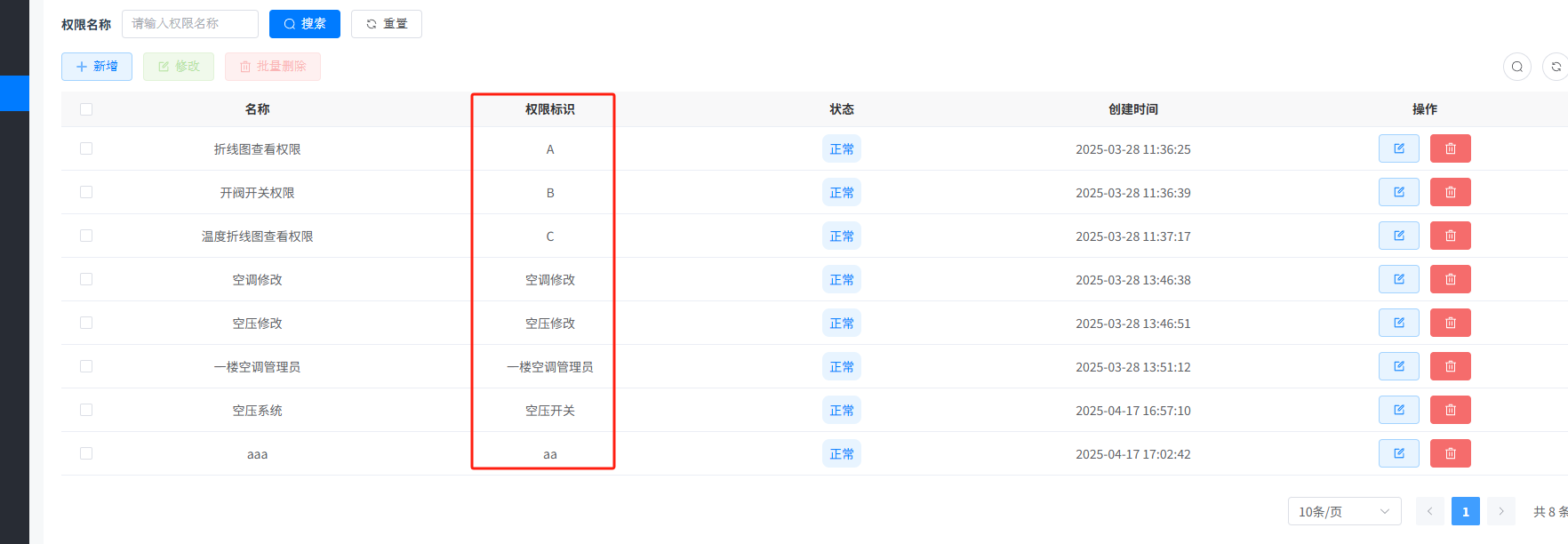The width and height of the screenshot is (1568, 544).
Task: Delete the 空压系统 row
Action: coord(1450,410)
